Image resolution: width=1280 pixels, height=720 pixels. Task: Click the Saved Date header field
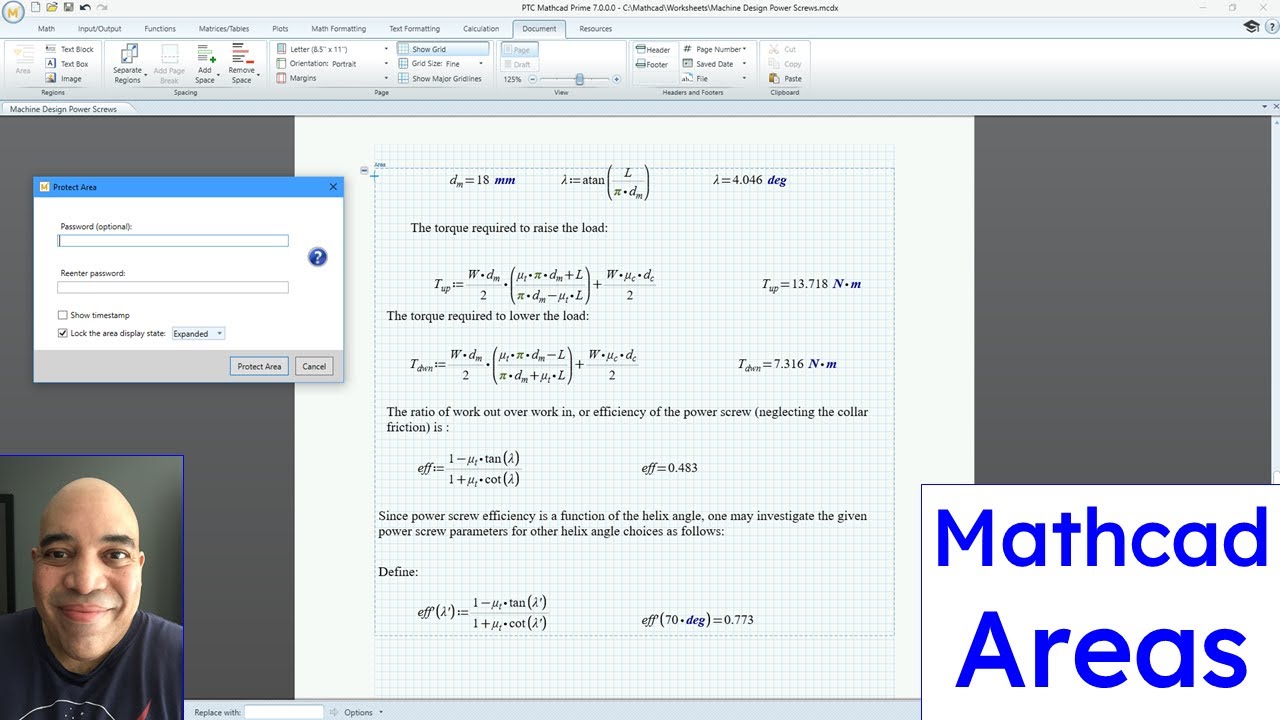[709, 64]
